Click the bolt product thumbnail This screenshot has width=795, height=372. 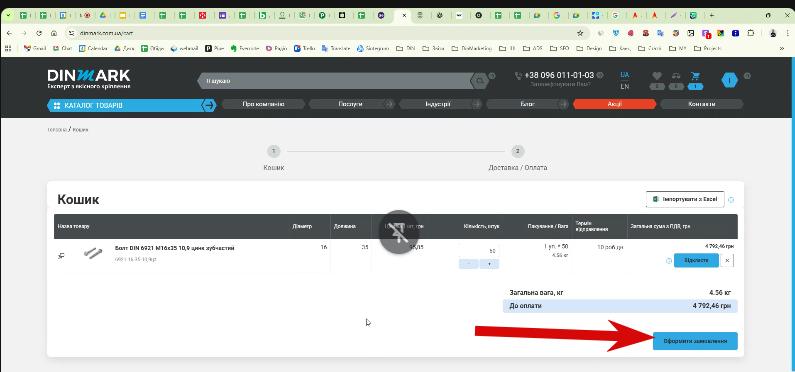[x=93, y=252]
